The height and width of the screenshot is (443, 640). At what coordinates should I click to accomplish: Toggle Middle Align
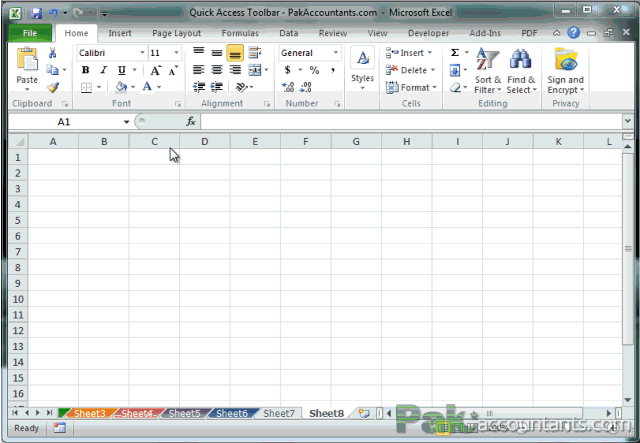(x=217, y=52)
